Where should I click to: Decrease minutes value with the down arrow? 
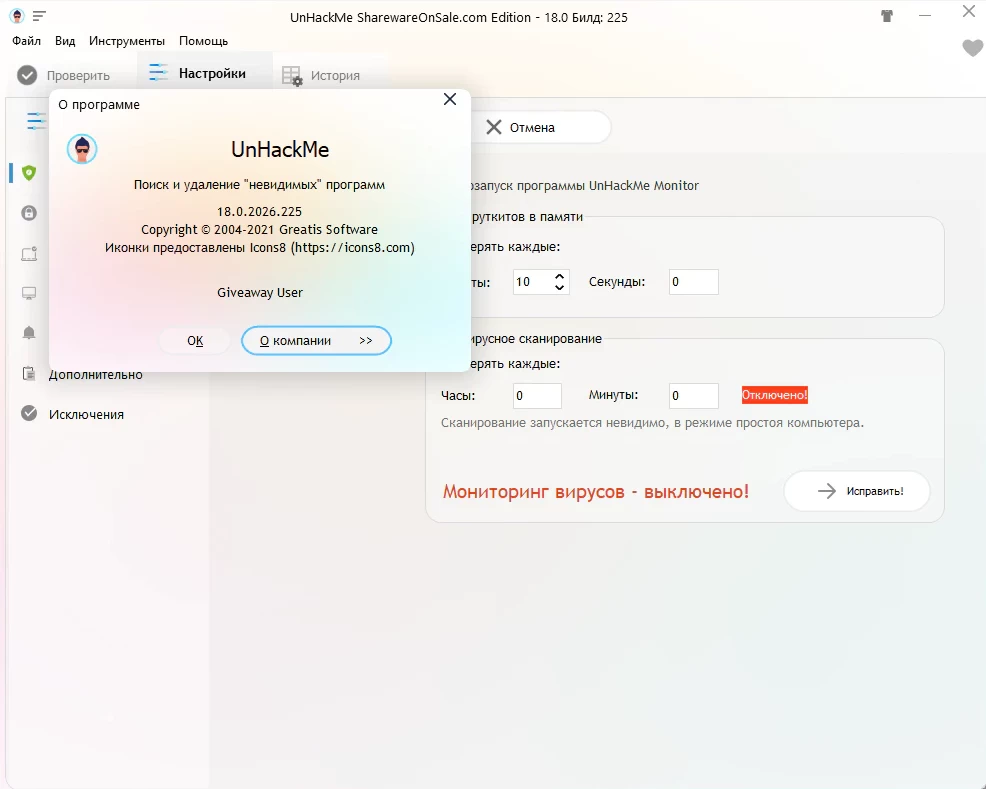559,288
